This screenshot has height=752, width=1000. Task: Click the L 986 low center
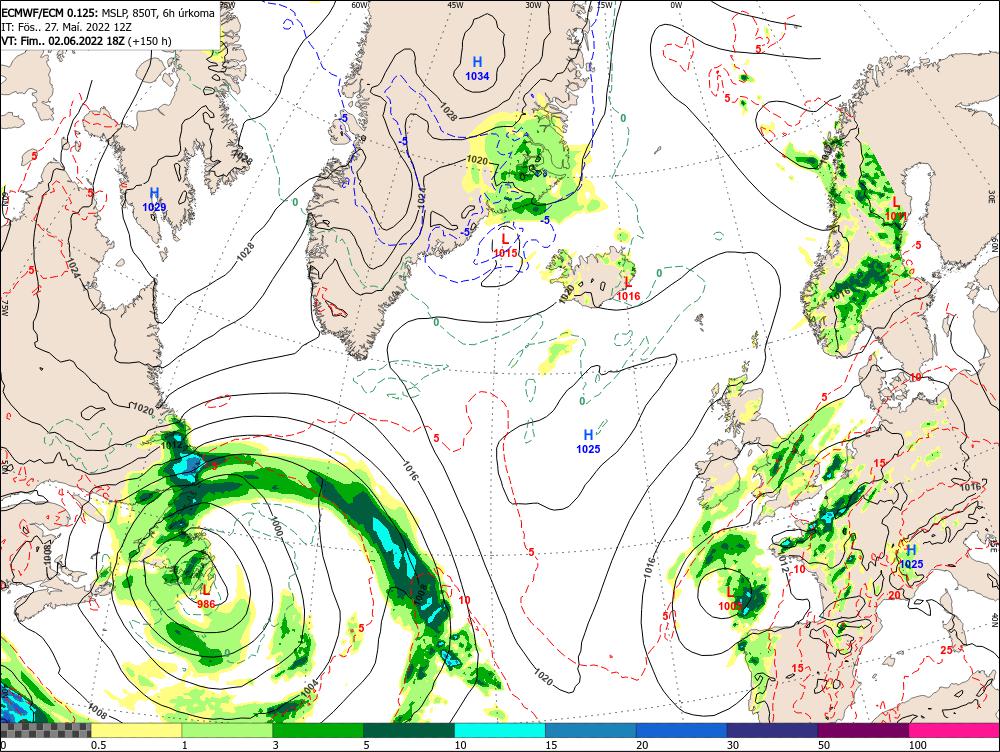206,597
